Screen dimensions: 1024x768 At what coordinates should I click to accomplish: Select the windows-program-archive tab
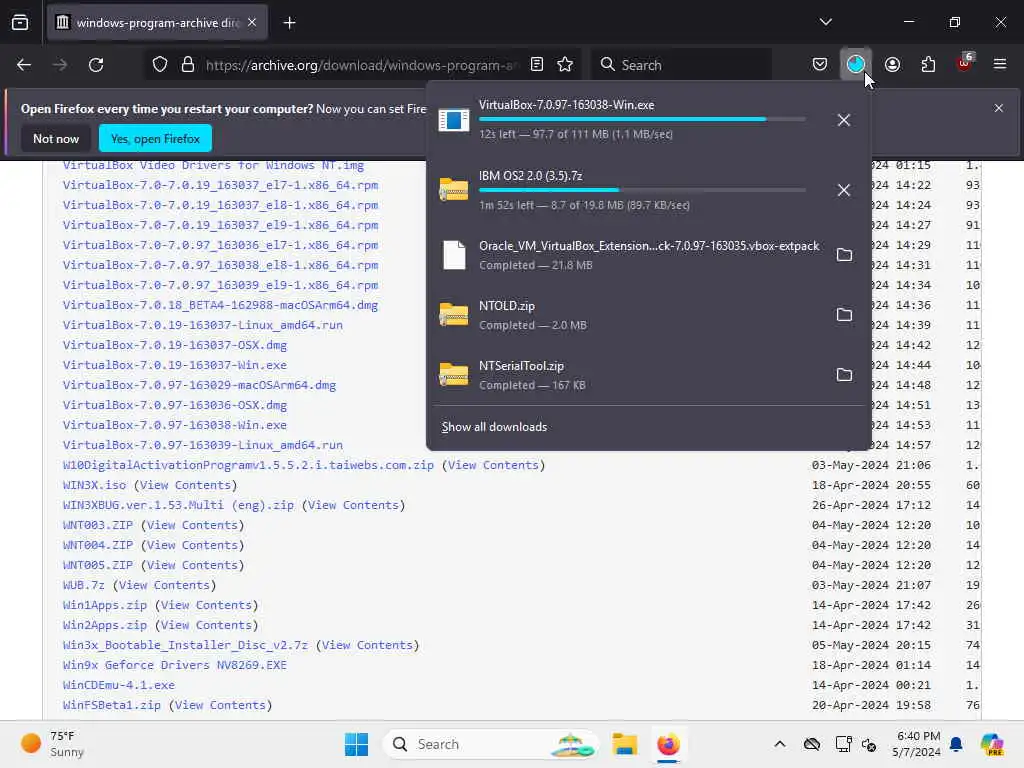(157, 23)
